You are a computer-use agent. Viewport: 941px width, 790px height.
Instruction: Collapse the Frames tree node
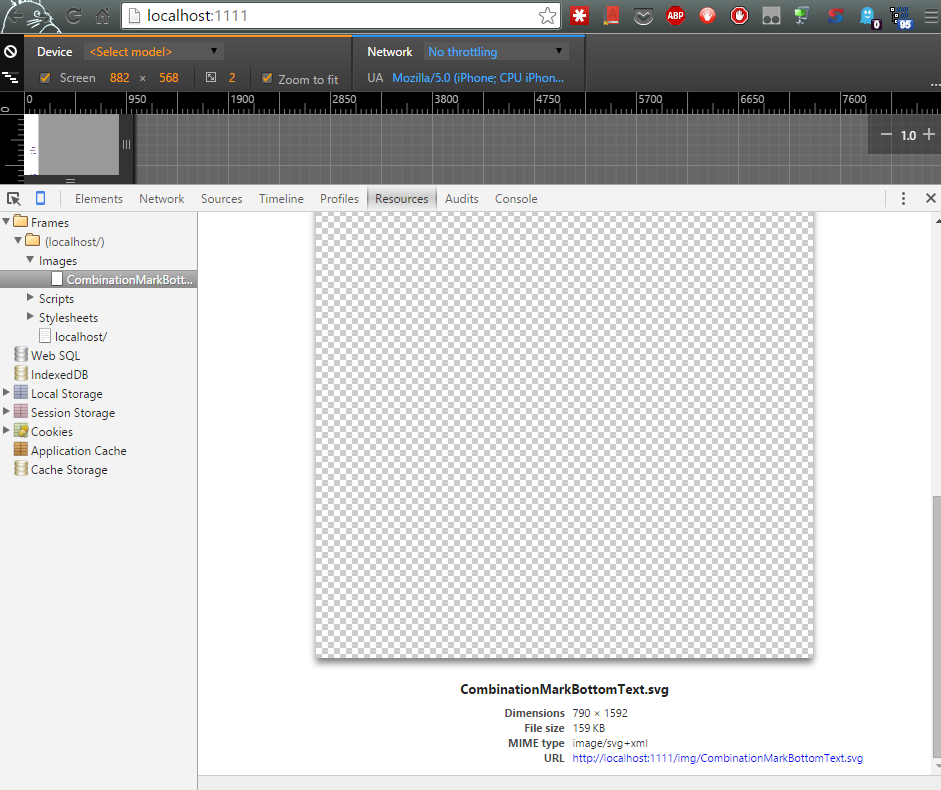point(6,222)
